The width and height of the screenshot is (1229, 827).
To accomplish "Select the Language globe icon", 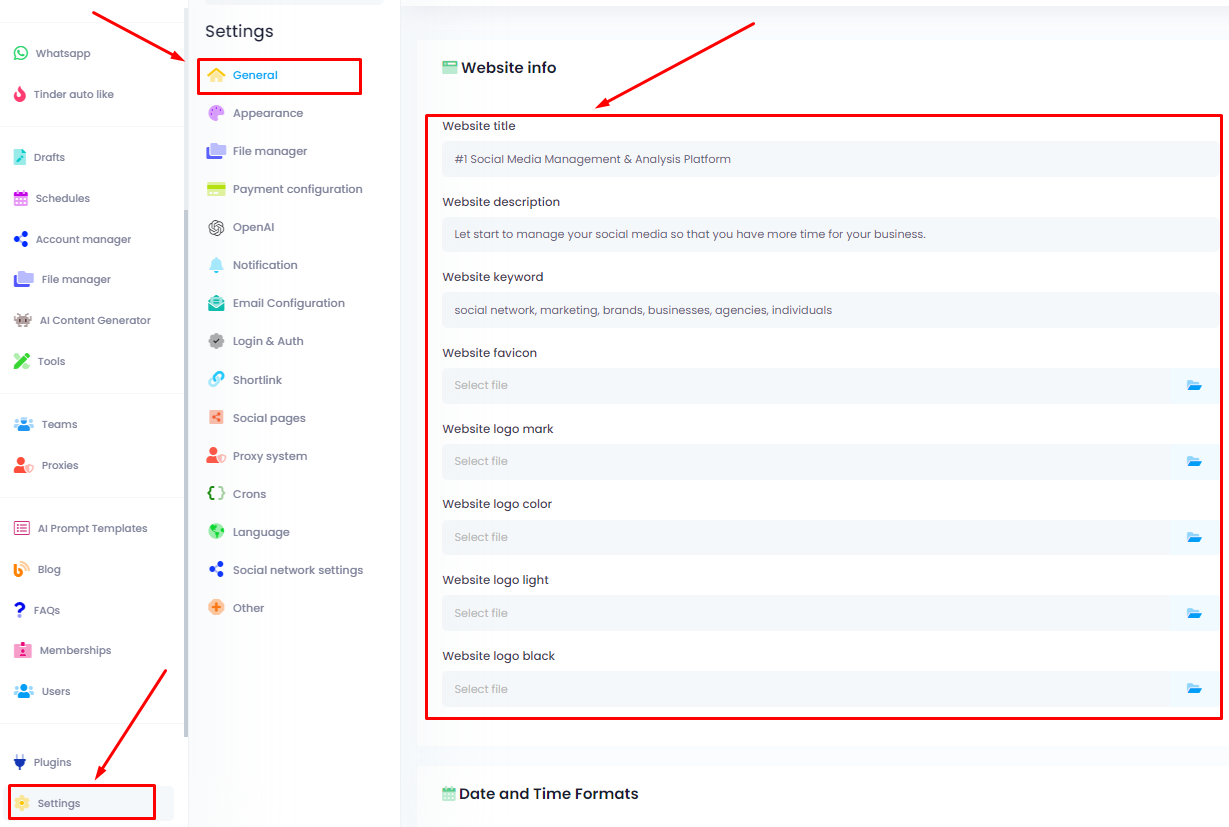I will click(216, 532).
